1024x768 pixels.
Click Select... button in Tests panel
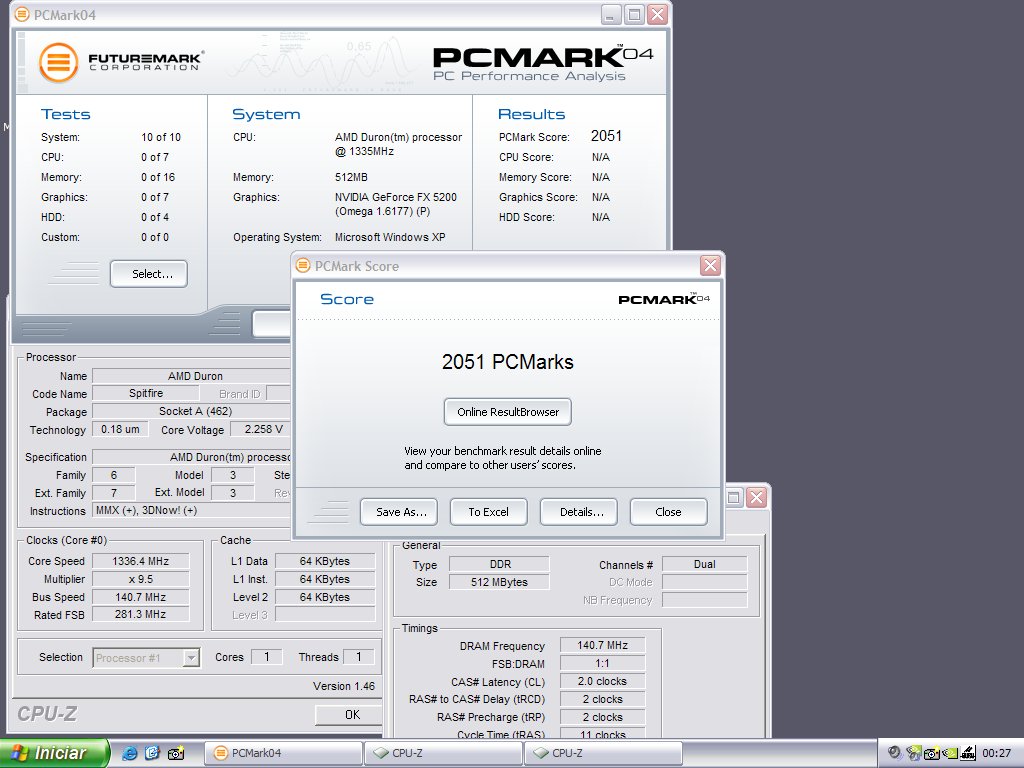coord(149,274)
